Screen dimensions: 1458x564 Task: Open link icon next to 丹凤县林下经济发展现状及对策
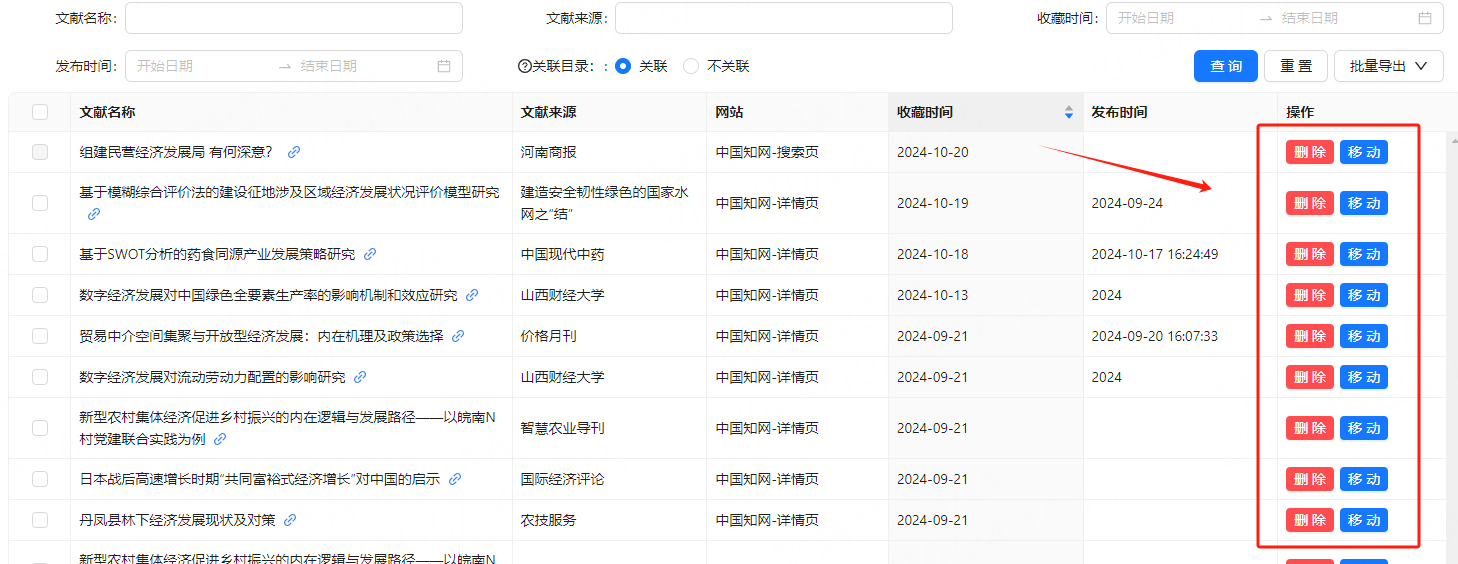tap(290, 520)
